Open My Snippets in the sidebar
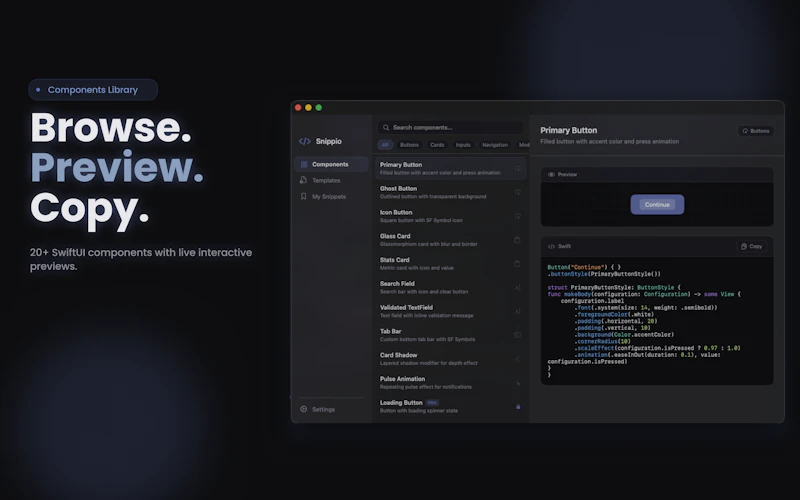Screen dimensions: 800x500 tap(331, 196)
